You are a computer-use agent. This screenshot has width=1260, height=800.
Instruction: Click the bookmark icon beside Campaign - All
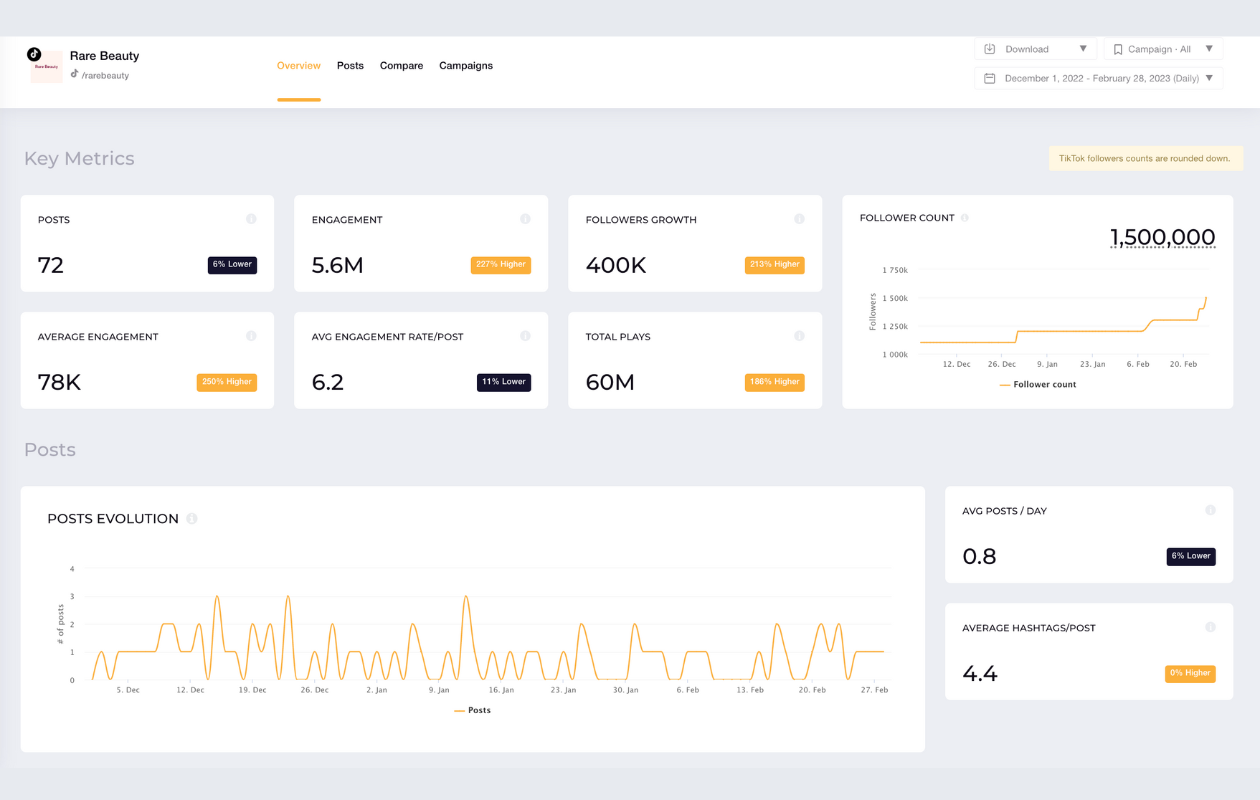tap(1118, 49)
